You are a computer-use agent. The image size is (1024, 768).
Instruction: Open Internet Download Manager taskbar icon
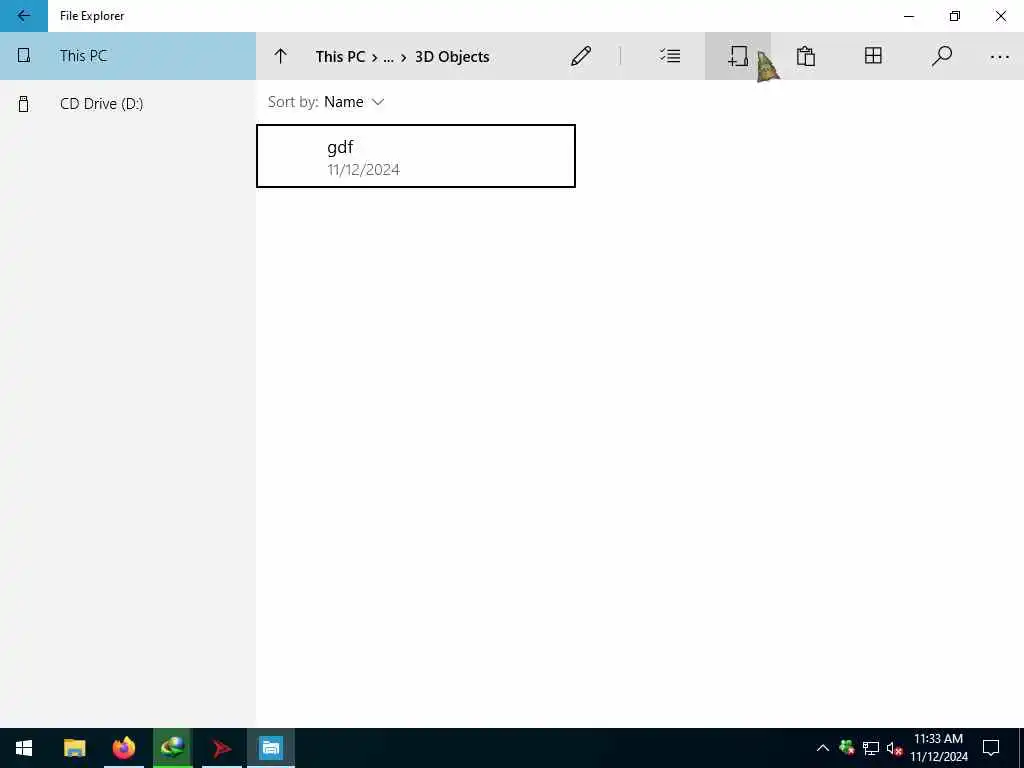coord(172,748)
